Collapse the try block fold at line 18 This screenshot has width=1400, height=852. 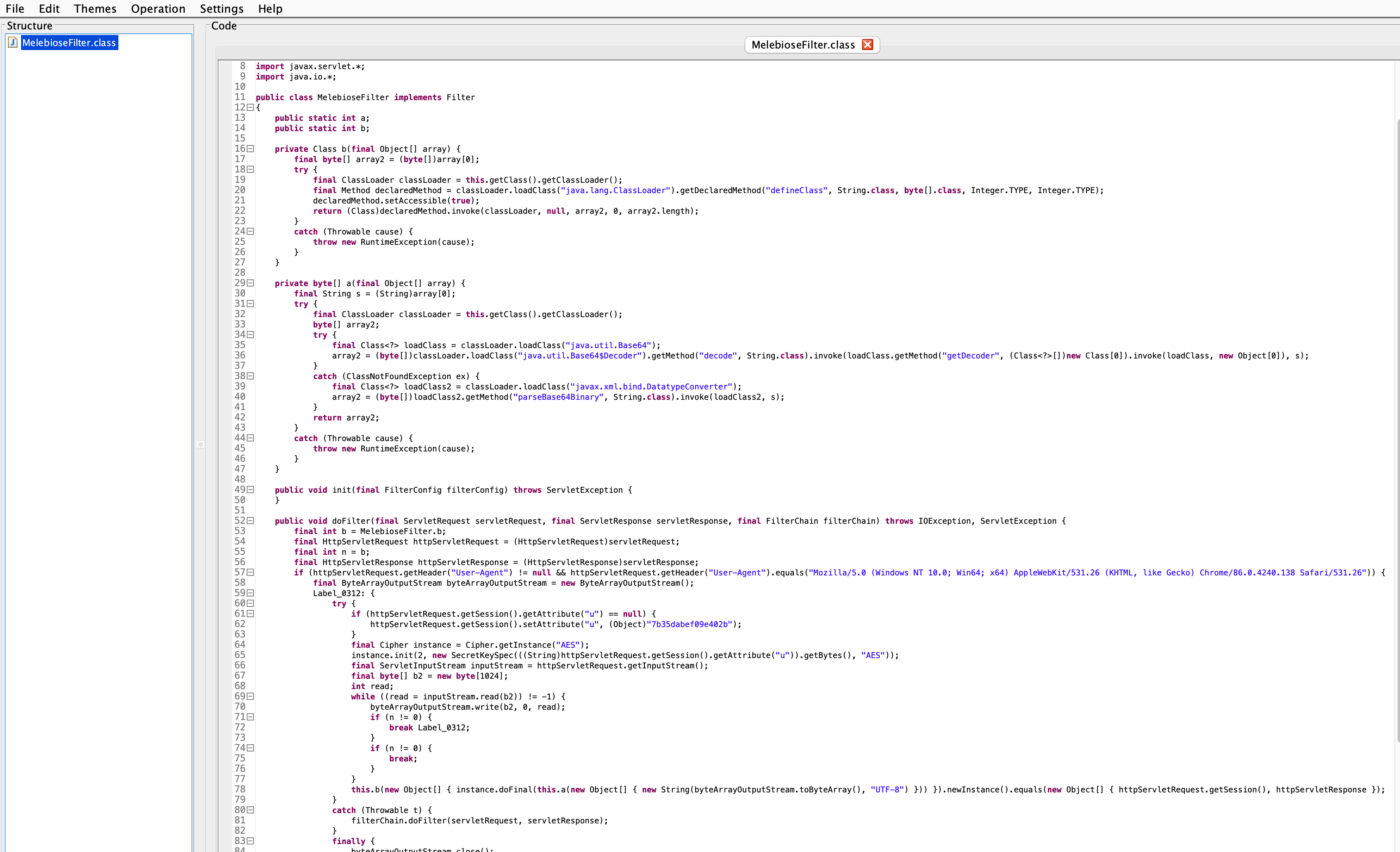coord(250,169)
